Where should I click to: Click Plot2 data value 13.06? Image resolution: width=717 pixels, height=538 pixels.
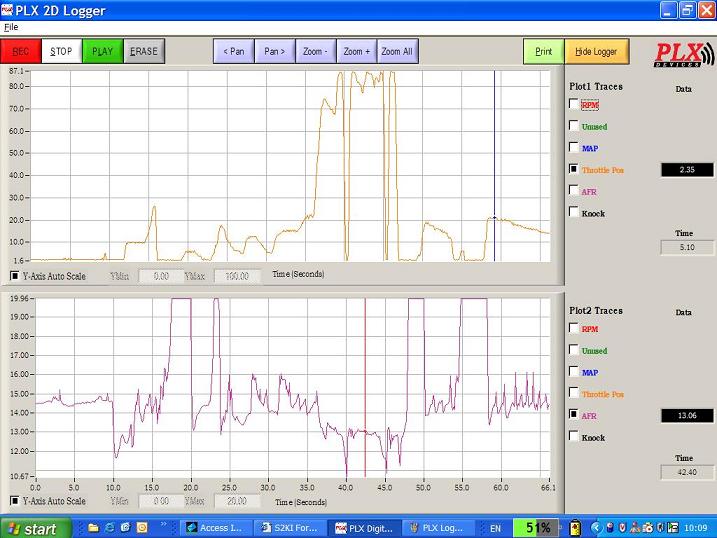(687, 415)
